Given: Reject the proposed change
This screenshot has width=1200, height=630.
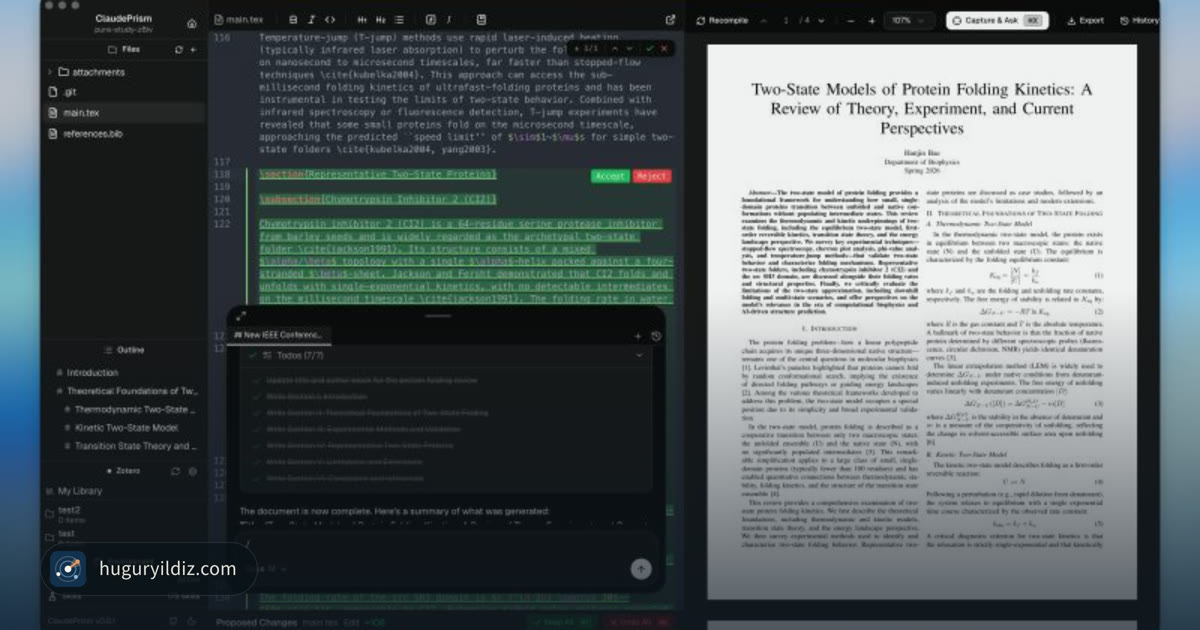Looking at the screenshot, I should (652, 176).
